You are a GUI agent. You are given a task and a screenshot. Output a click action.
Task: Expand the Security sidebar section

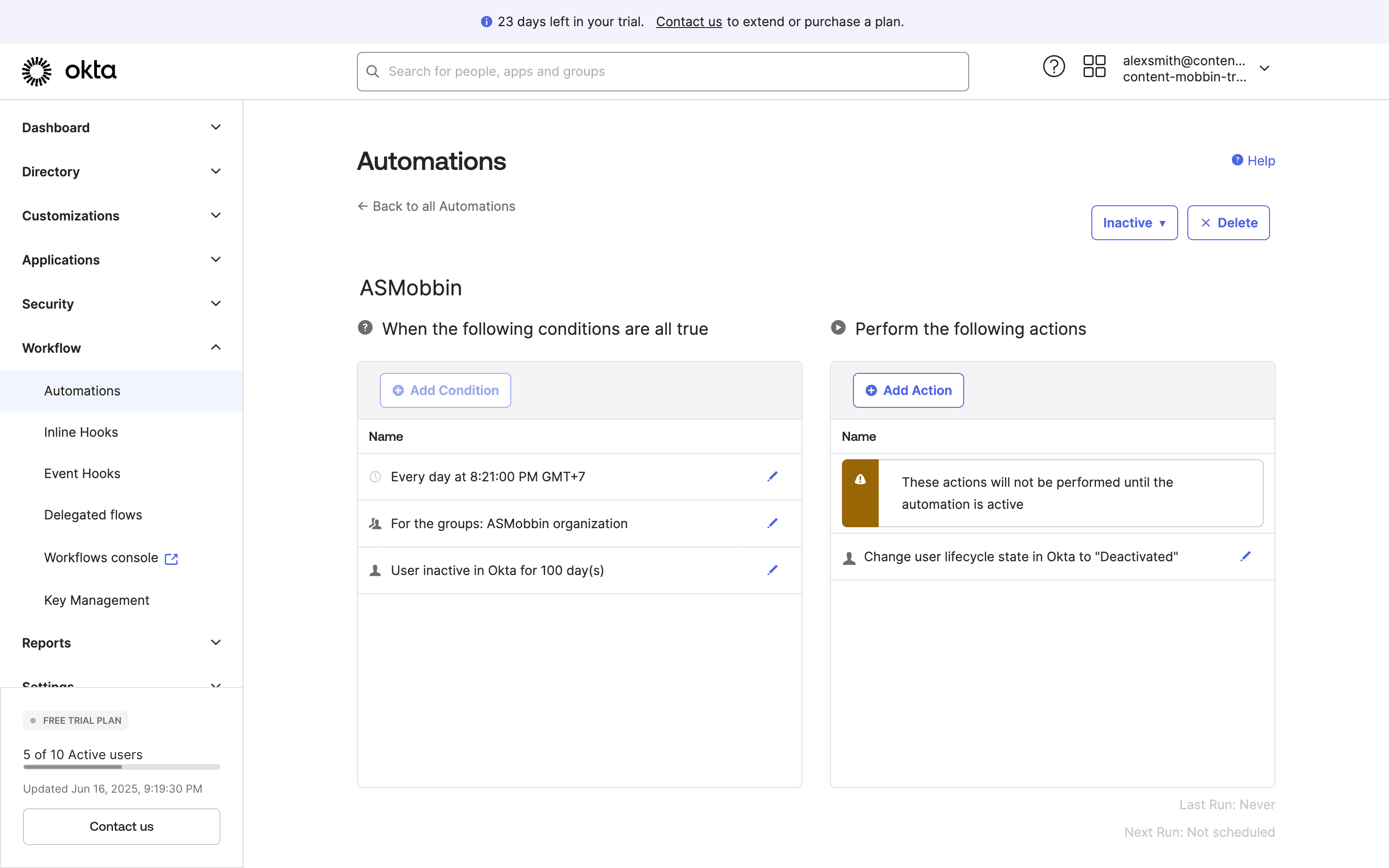[x=121, y=304]
